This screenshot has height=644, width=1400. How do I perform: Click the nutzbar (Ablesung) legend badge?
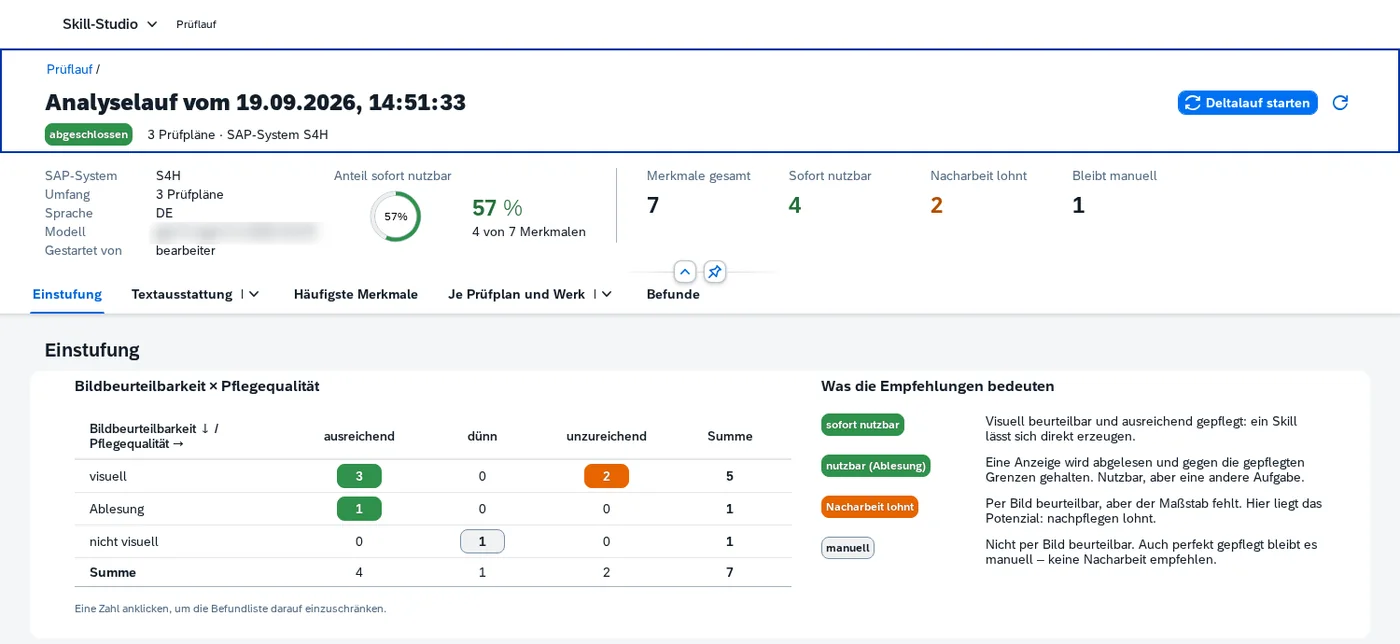876,465
